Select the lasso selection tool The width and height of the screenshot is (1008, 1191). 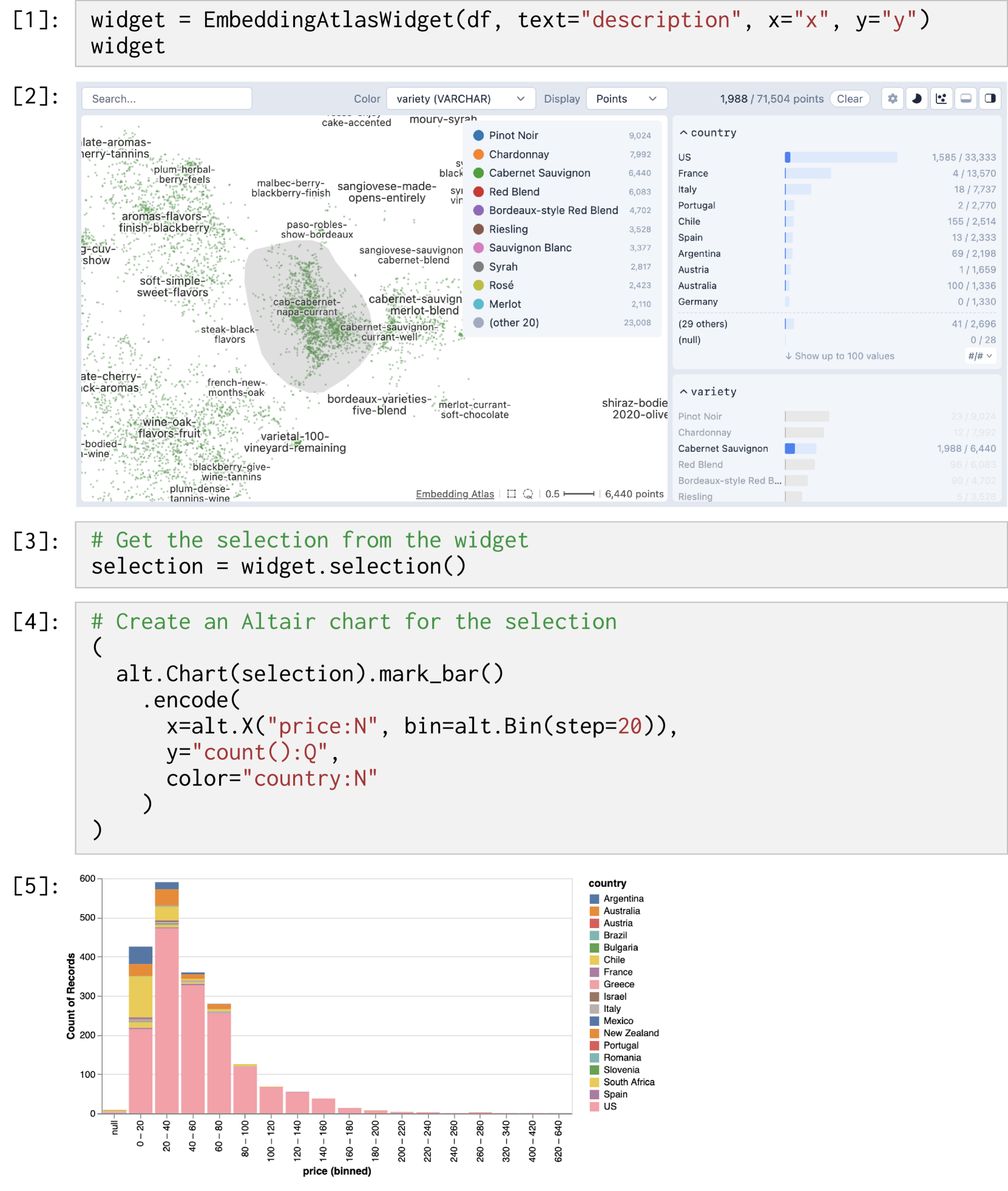tap(528, 494)
